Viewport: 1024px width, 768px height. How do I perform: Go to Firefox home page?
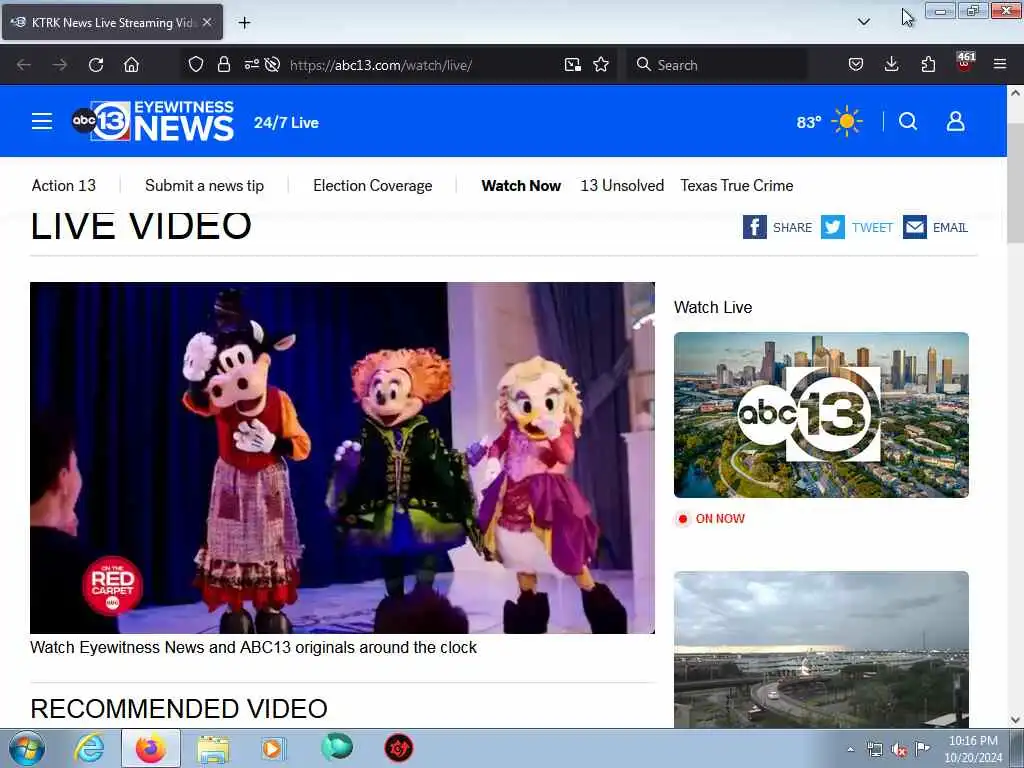point(131,65)
